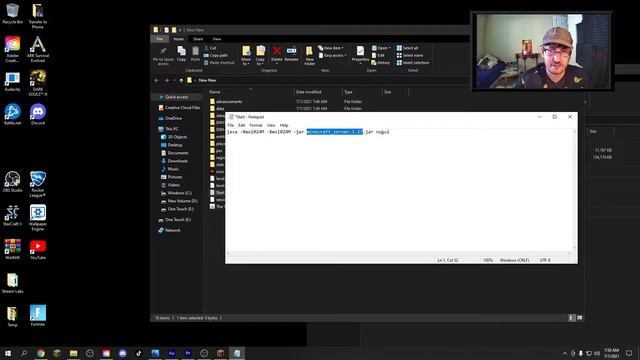Open the Rocket League desktop icon
Viewport: 640px width, 360px height.
point(38,184)
